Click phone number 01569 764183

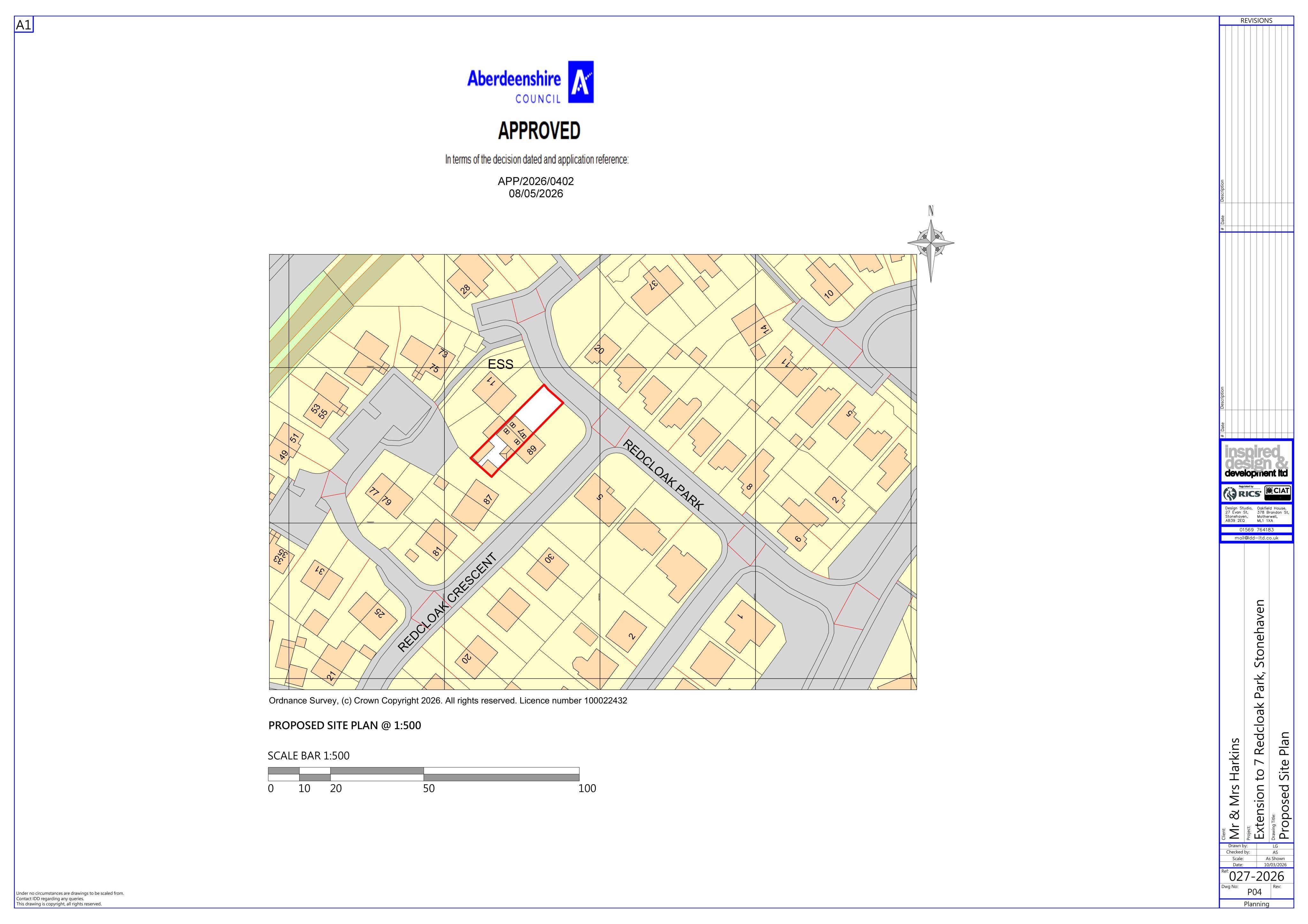1256,530
